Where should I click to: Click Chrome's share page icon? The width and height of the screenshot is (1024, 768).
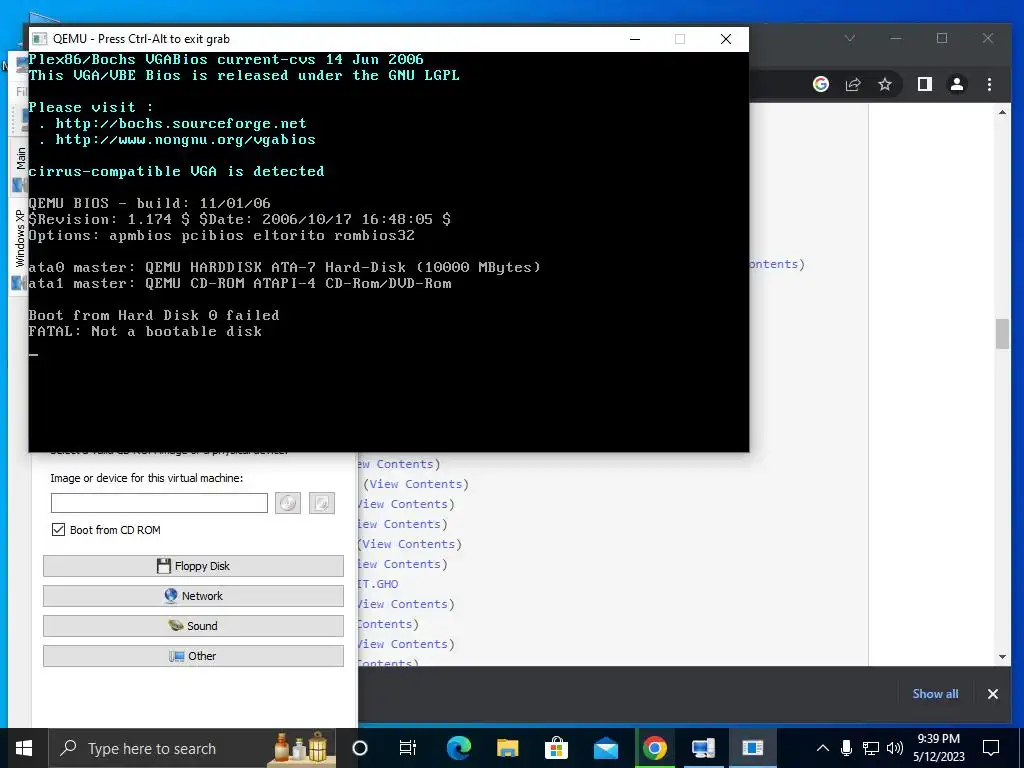coord(853,84)
